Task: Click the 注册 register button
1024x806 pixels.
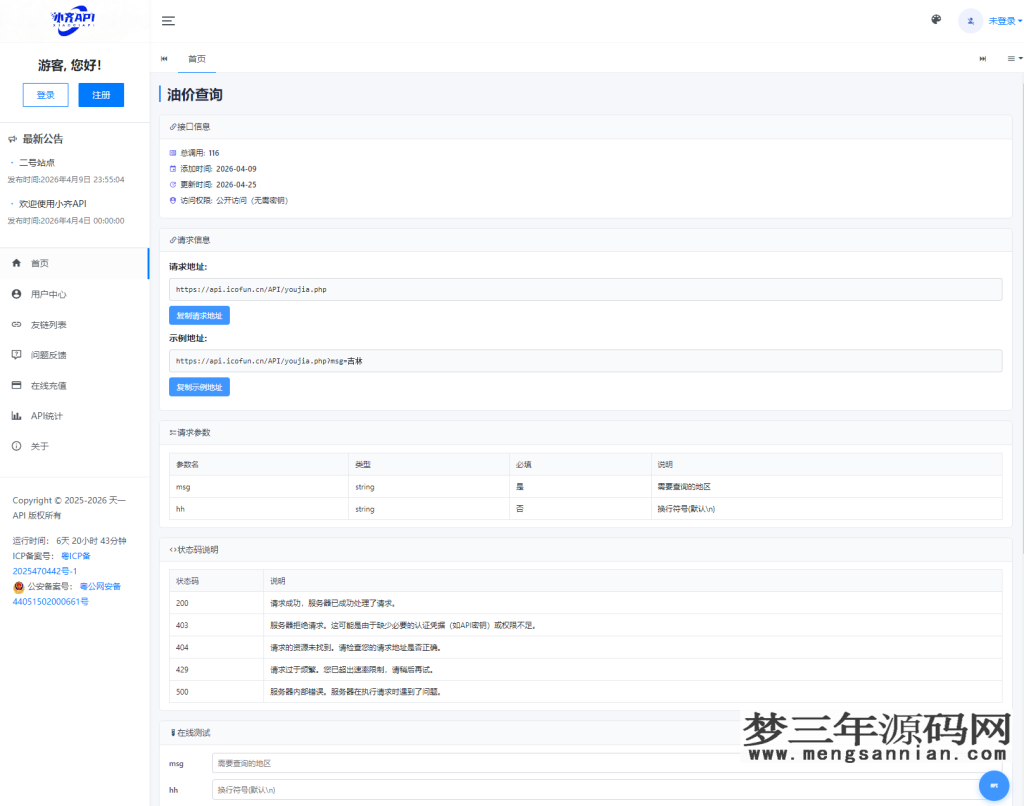Action: pyautogui.click(x=100, y=94)
